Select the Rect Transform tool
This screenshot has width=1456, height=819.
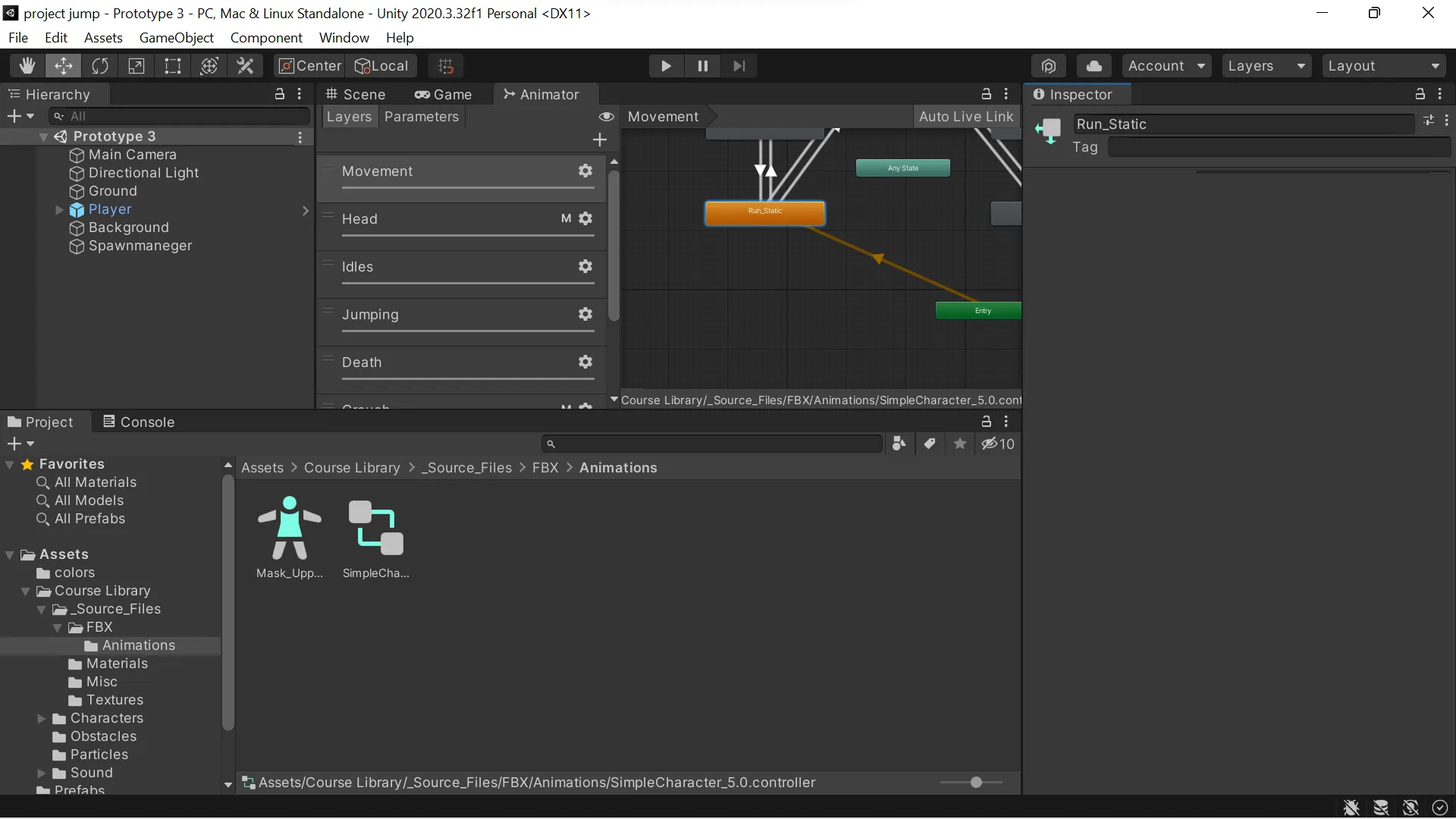click(x=173, y=66)
